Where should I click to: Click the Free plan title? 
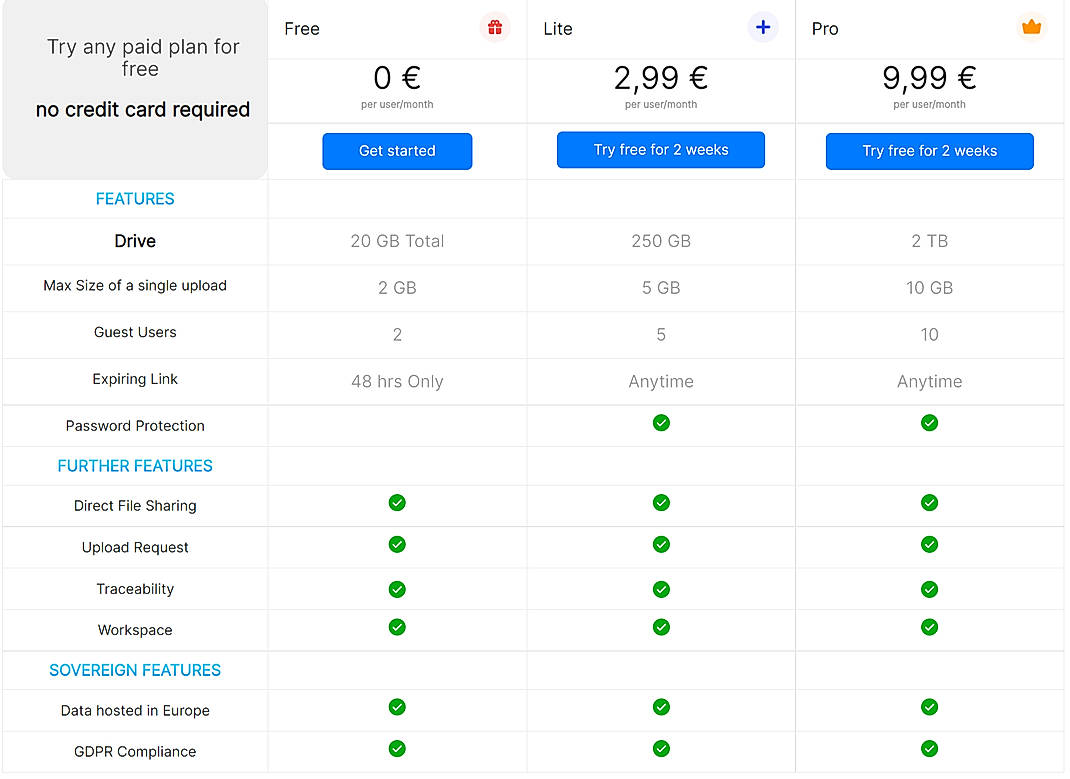click(302, 29)
